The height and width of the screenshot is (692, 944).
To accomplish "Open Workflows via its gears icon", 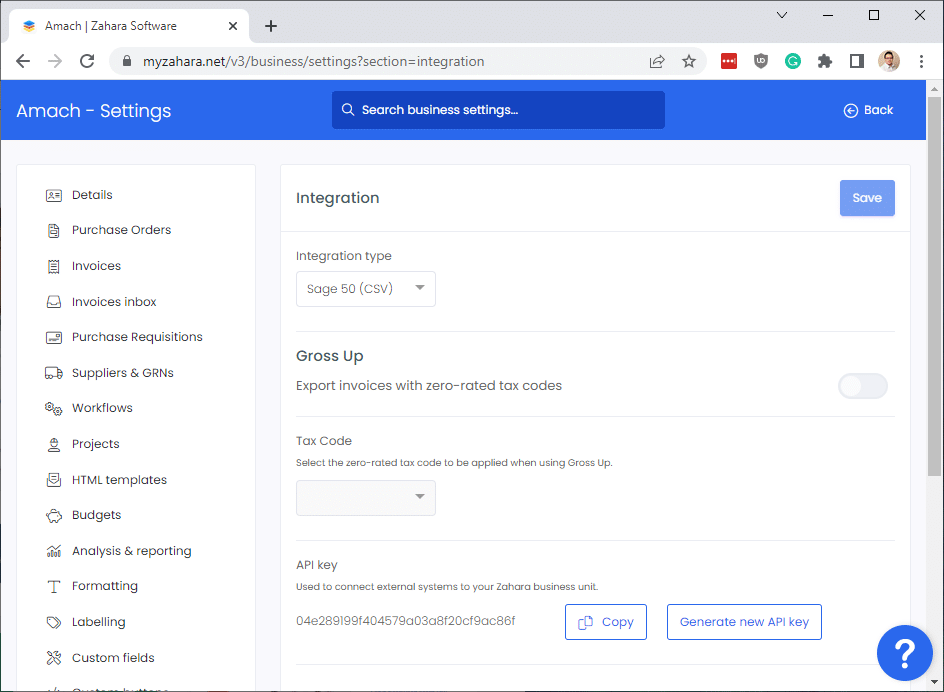I will pyautogui.click(x=54, y=409).
